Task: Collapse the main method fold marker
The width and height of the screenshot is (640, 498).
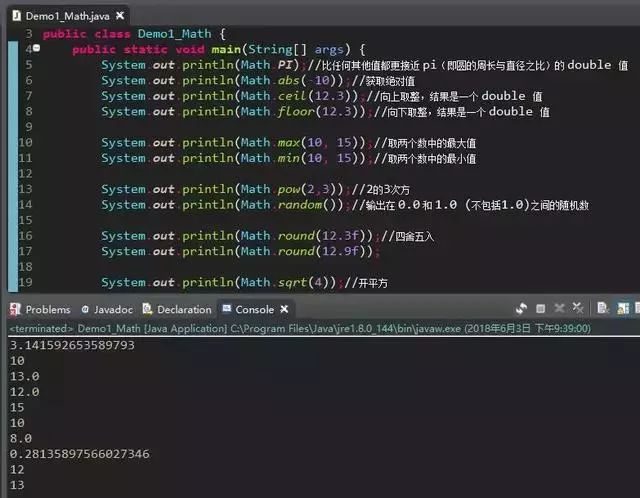Action: pyautogui.click(x=35, y=48)
